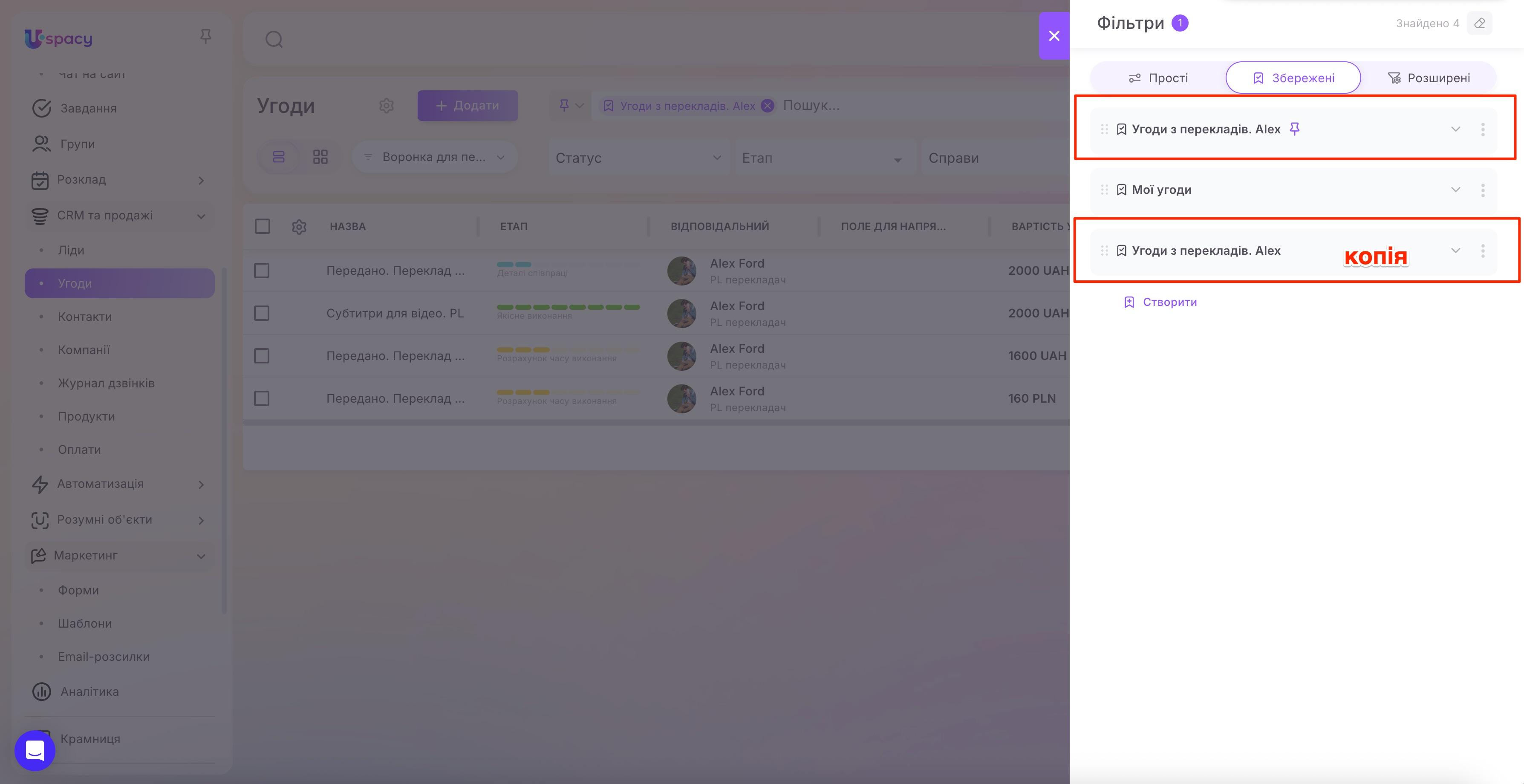Viewport: 1524px width, 784px height.
Task: Check the row with 'Деталі співпраці' stage
Action: point(262,271)
